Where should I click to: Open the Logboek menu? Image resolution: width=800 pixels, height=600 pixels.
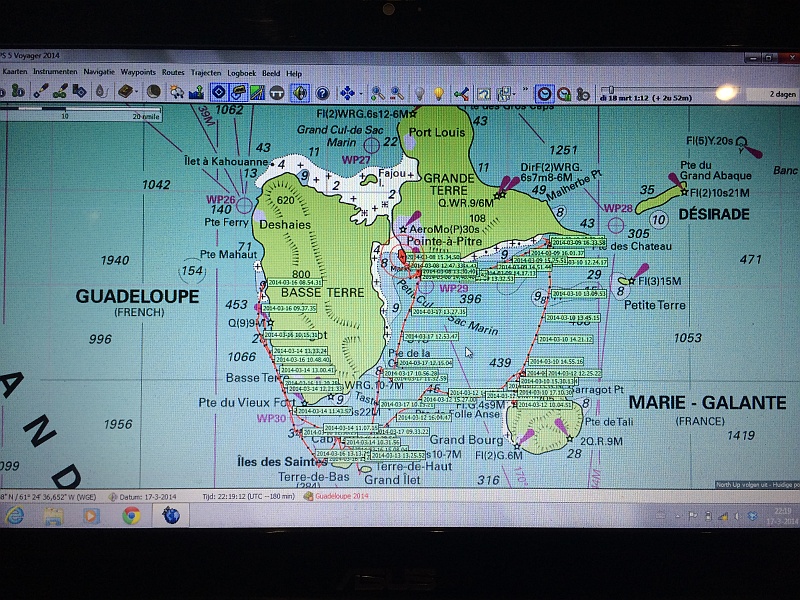[241, 73]
